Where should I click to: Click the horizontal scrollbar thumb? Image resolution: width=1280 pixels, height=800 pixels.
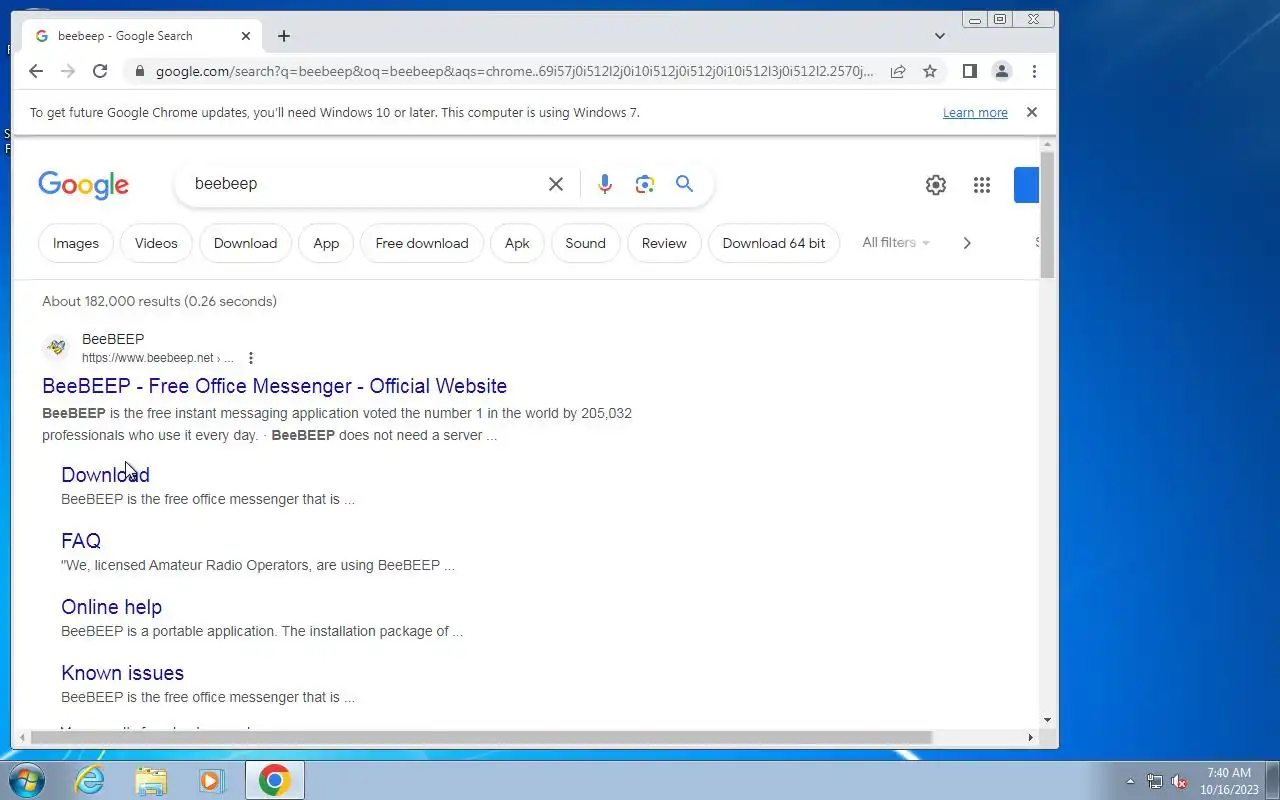(x=481, y=738)
